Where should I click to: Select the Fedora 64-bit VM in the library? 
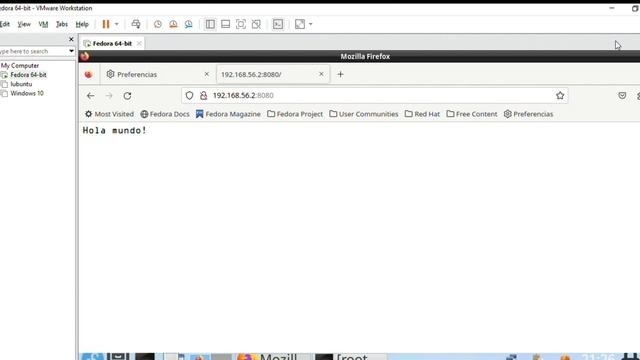(28, 75)
